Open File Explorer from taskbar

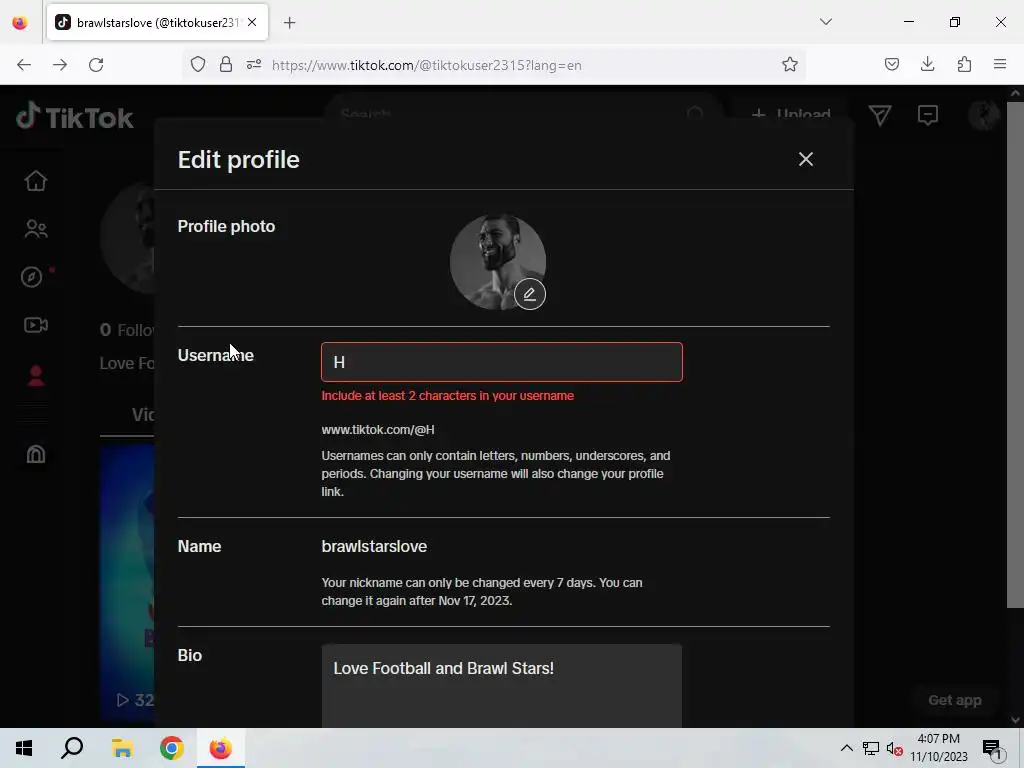[x=122, y=748]
